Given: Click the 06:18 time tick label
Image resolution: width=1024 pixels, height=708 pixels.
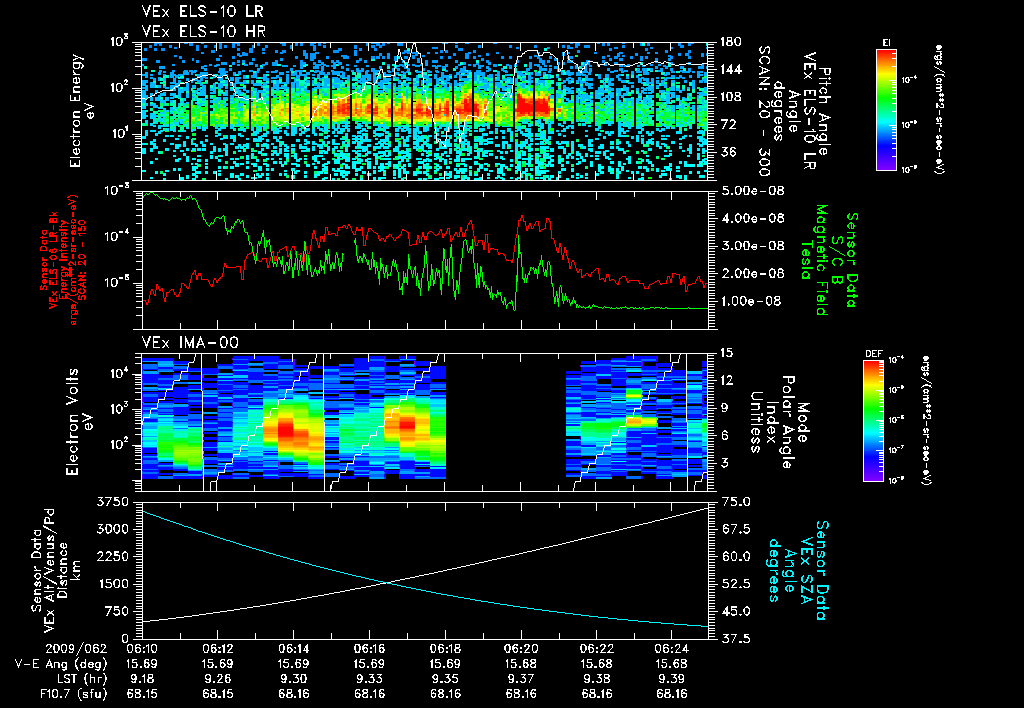Looking at the screenshot, I should point(445,649).
